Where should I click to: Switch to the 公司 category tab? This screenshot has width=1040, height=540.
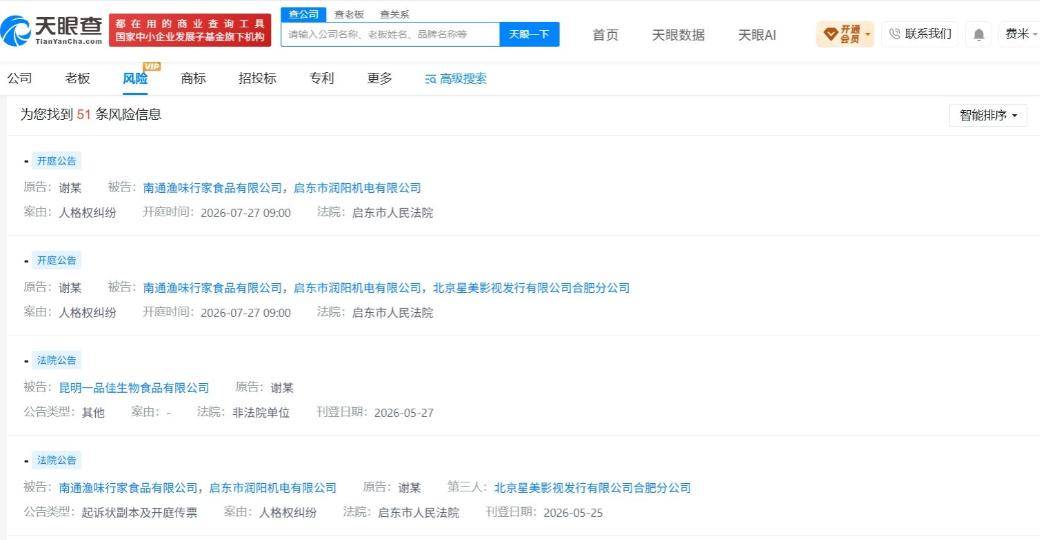(x=19, y=78)
